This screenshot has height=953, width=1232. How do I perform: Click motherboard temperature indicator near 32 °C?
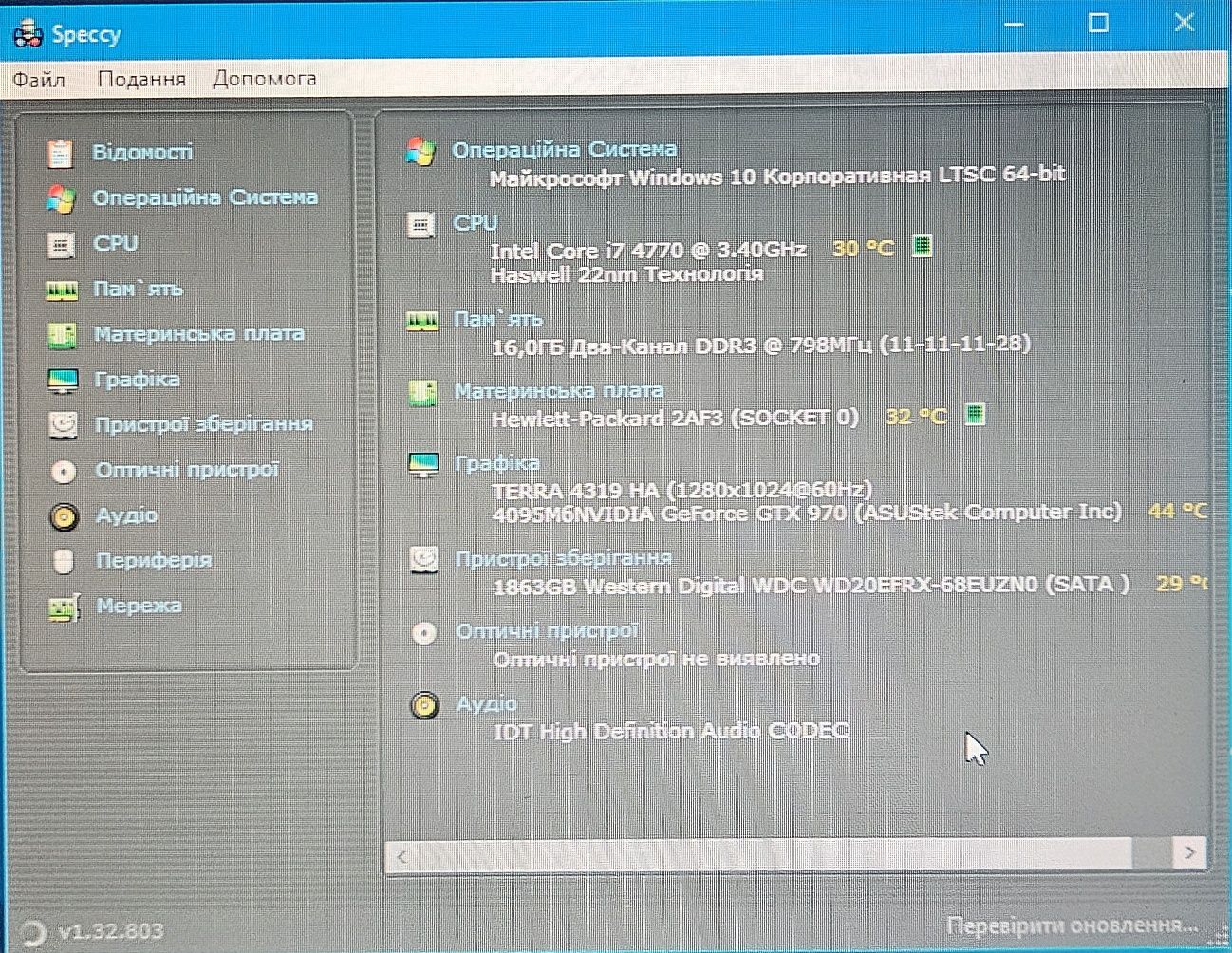975,415
